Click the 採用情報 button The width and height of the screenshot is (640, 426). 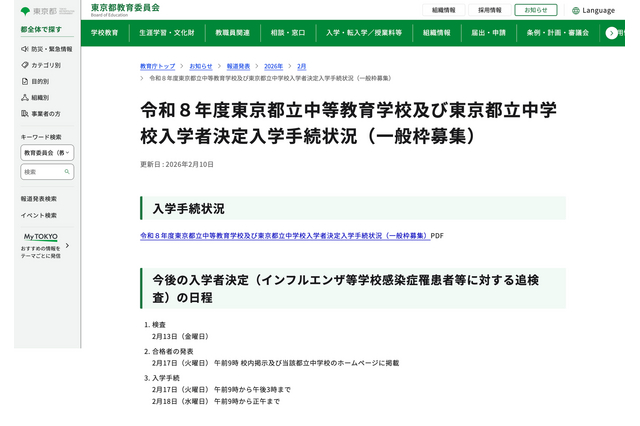click(x=489, y=10)
